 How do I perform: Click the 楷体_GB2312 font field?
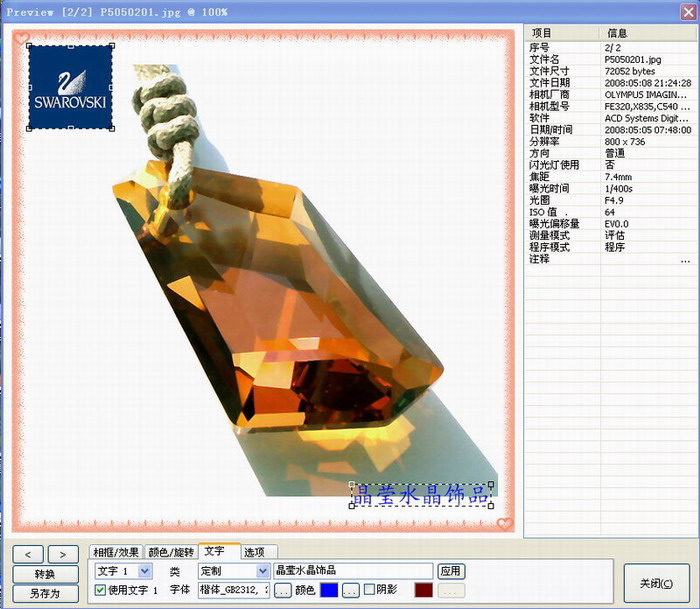pyautogui.click(x=234, y=590)
